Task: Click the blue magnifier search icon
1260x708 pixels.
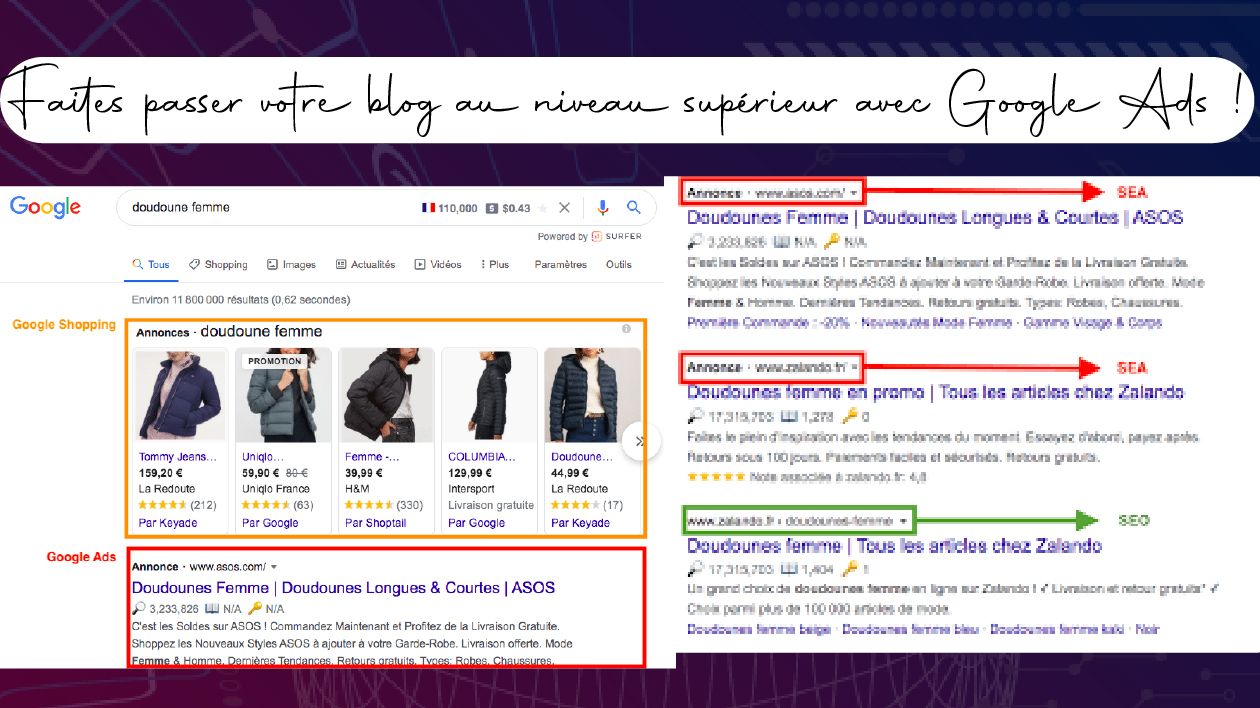Action: 633,208
